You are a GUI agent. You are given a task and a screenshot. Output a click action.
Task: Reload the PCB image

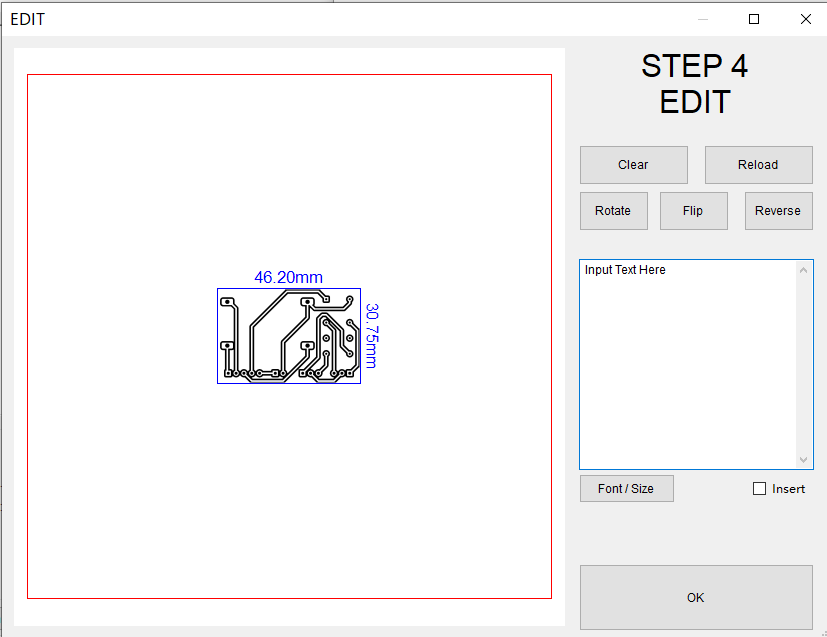pyautogui.click(x=758, y=165)
